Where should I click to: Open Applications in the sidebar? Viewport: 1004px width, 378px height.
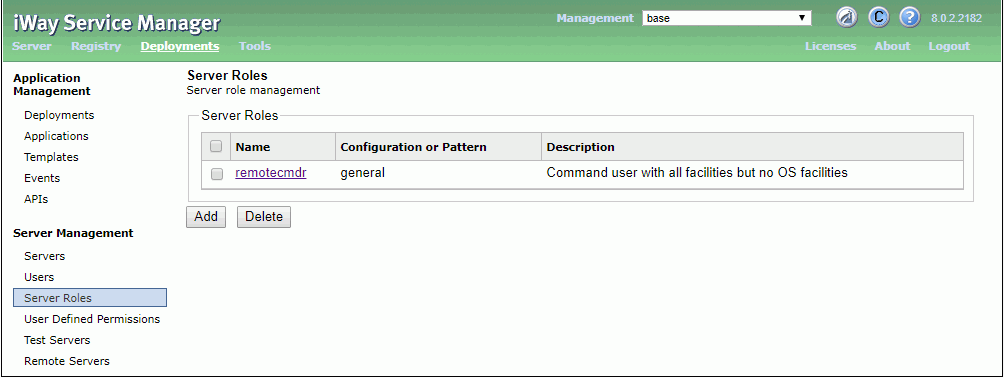click(x=56, y=136)
